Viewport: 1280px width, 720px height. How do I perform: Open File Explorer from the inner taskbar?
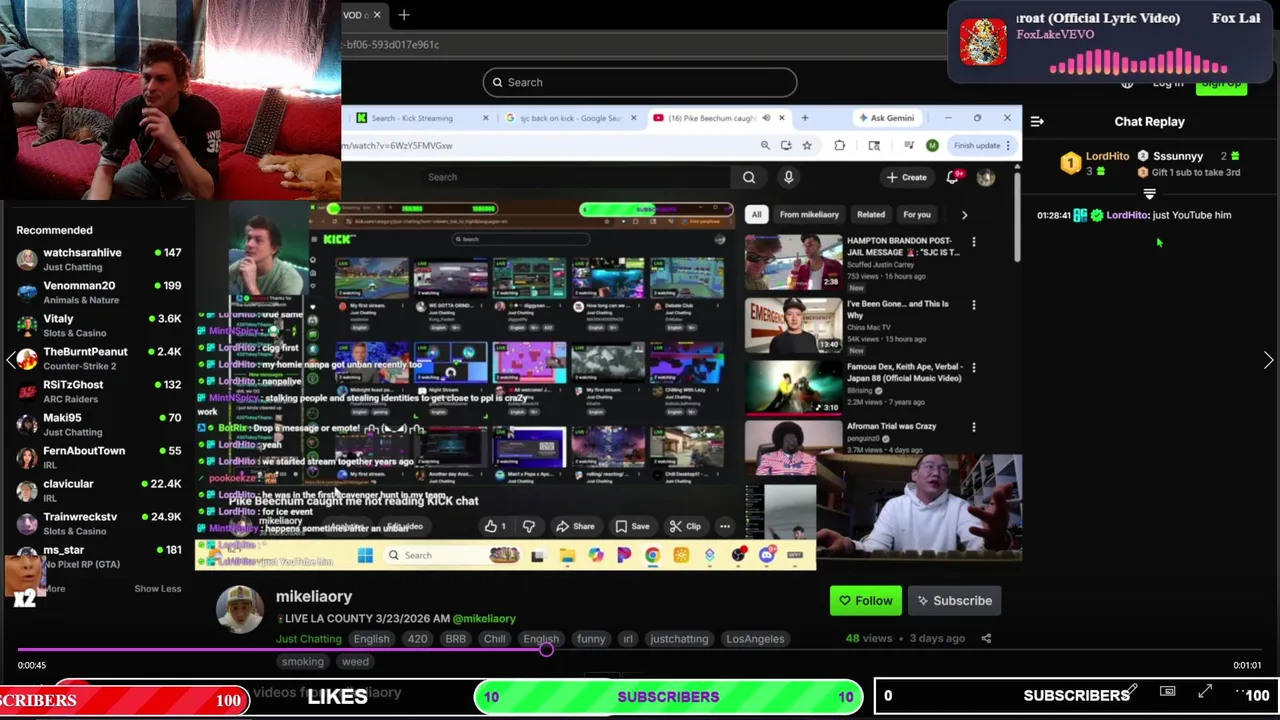567,555
